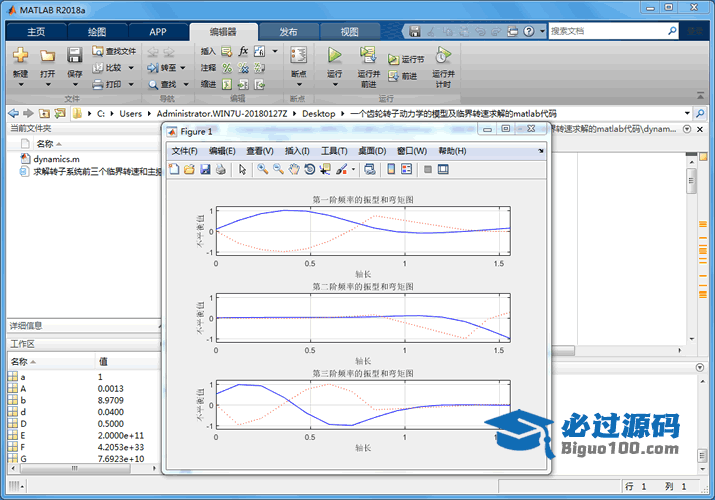Screen dimensions: 715x500
Task: Click the fx insert function icon
Action: tap(244, 51)
